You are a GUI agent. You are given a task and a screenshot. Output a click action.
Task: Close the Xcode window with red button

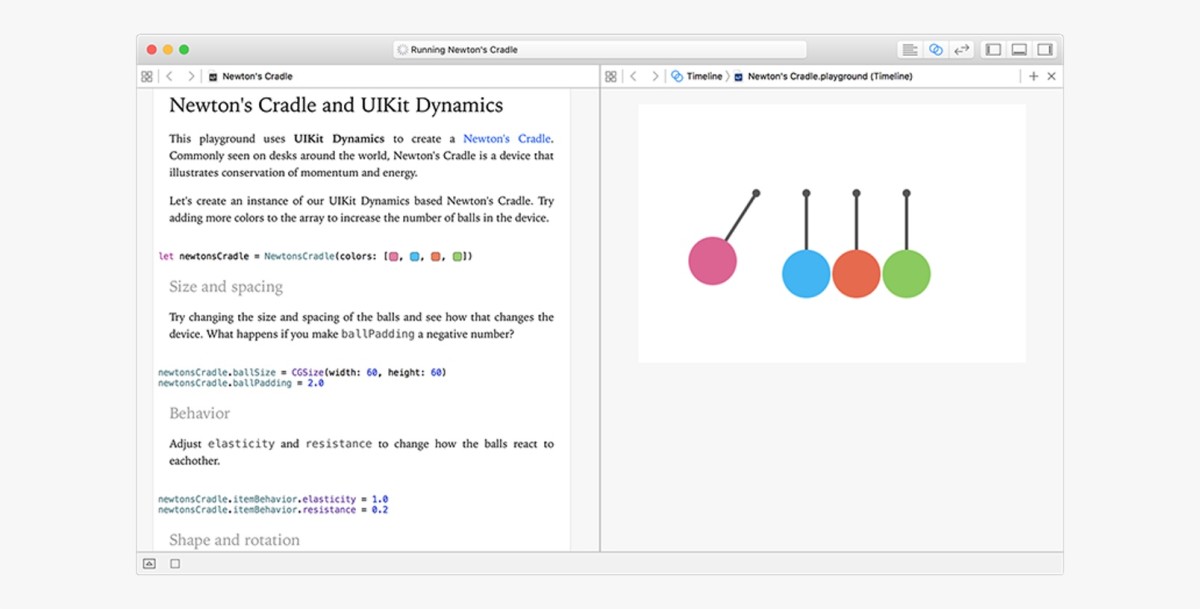coord(152,49)
